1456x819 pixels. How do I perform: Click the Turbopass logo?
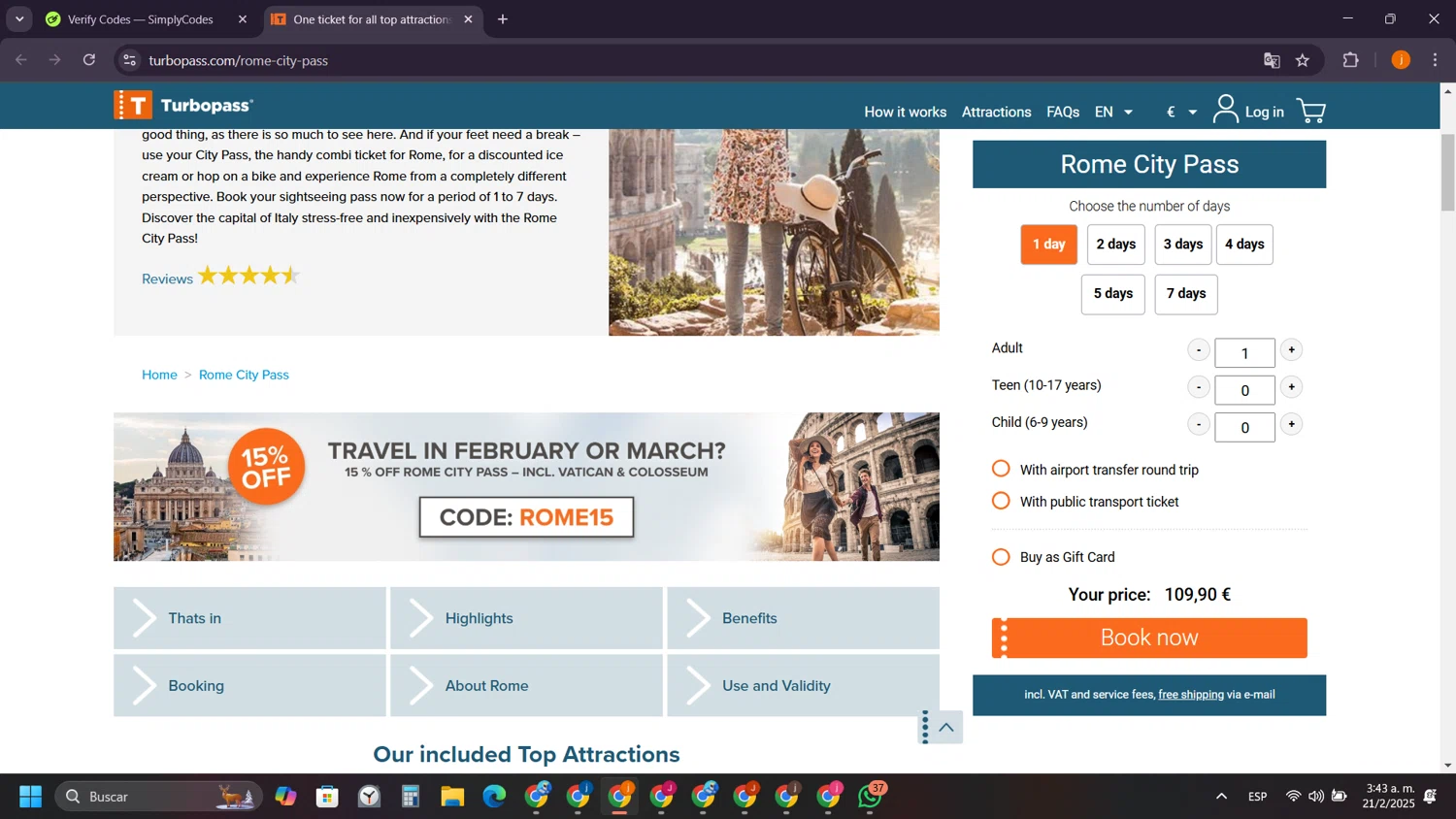click(x=183, y=105)
